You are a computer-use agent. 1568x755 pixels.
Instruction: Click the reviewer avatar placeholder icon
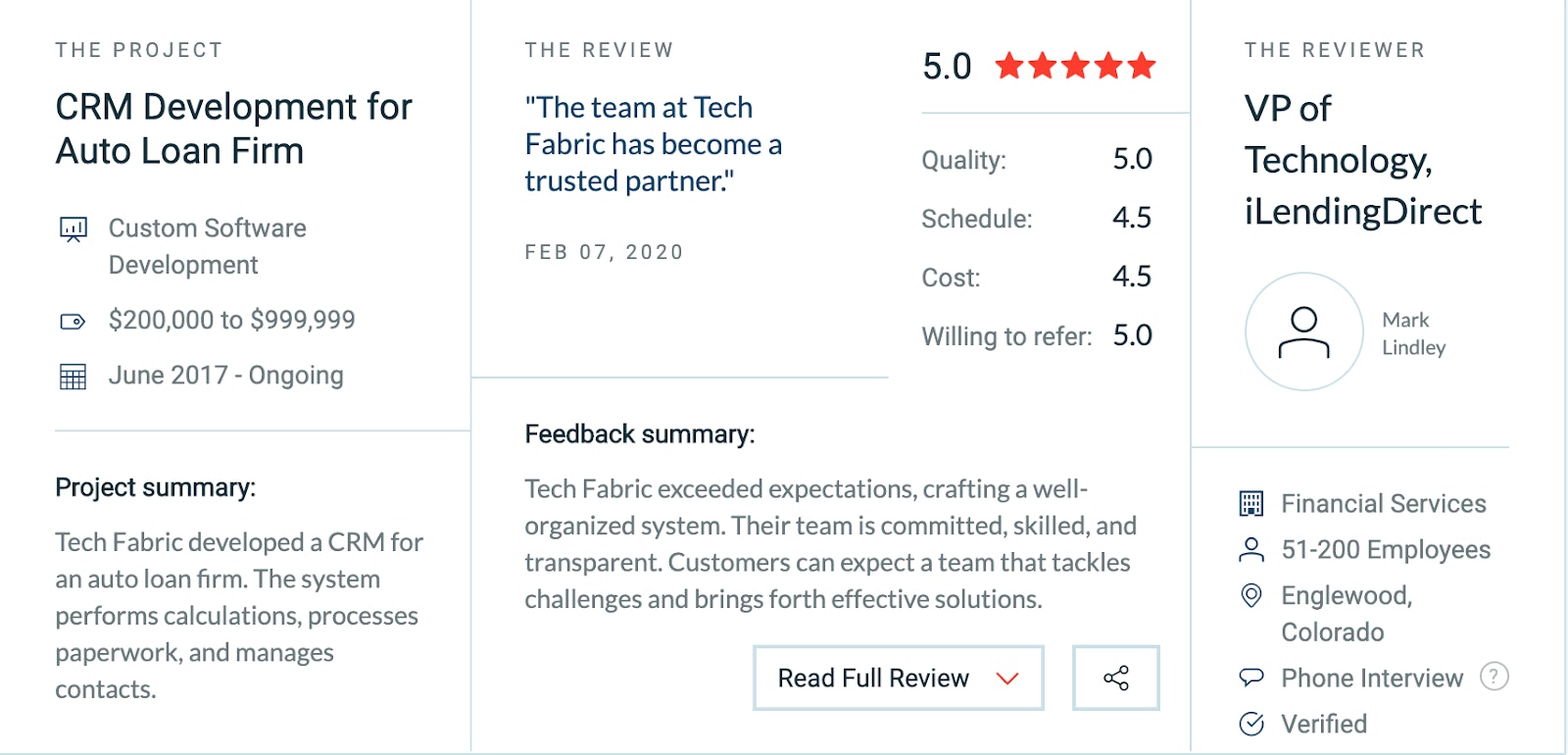click(1304, 331)
